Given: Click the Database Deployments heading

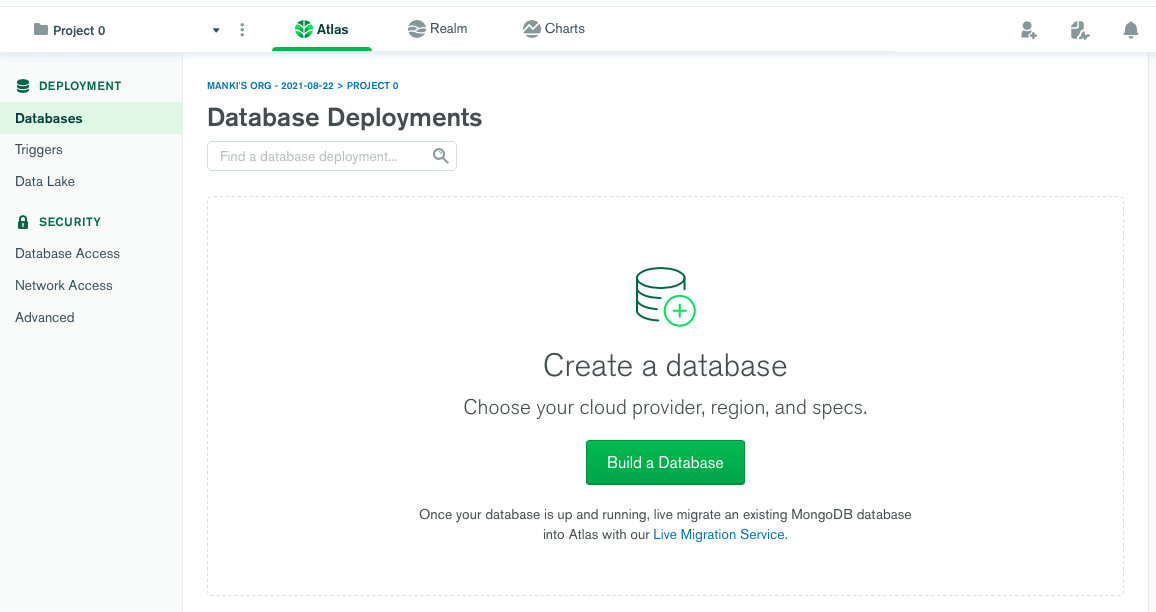Looking at the screenshot, I should (x=344, y=117).
